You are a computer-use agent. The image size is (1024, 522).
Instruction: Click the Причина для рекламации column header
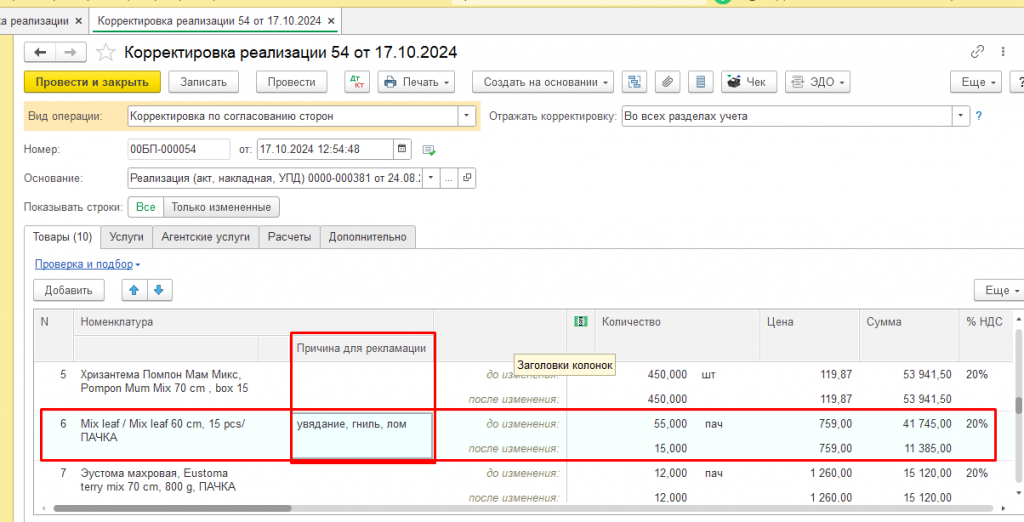pyautogui.click(x=361, y=348)
